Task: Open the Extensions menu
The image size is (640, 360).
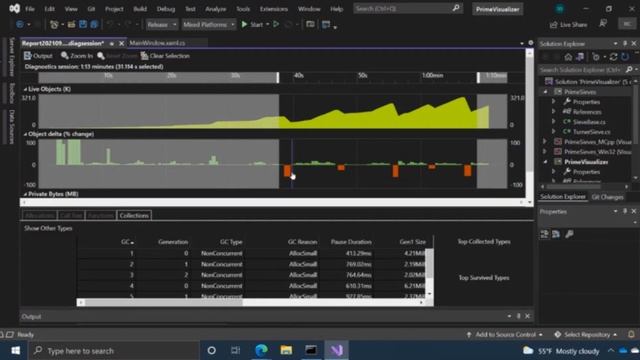Action: (x=274, y=9)
